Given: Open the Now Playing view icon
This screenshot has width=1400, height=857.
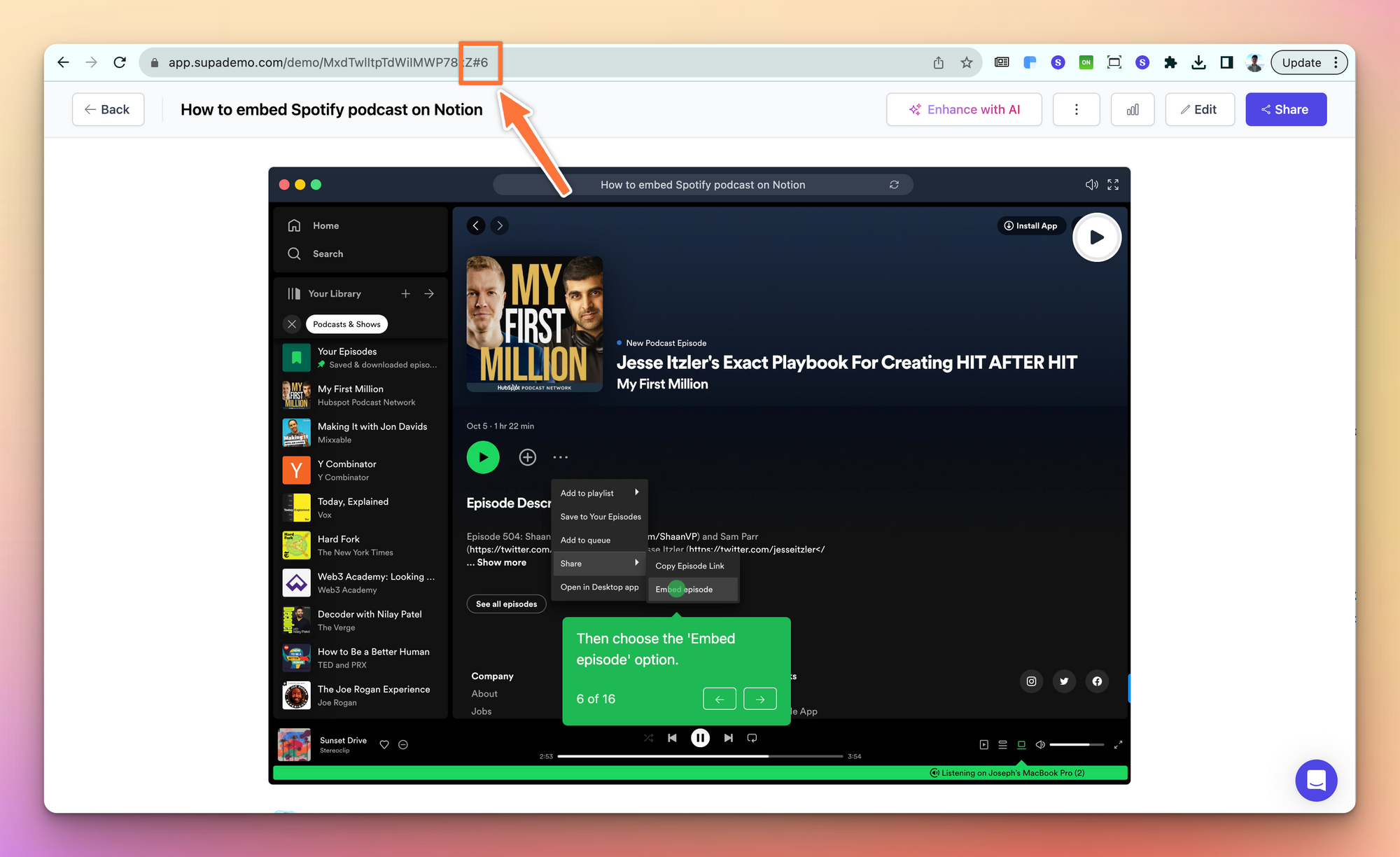Looking at the screenshot, I should pos(984,744).
